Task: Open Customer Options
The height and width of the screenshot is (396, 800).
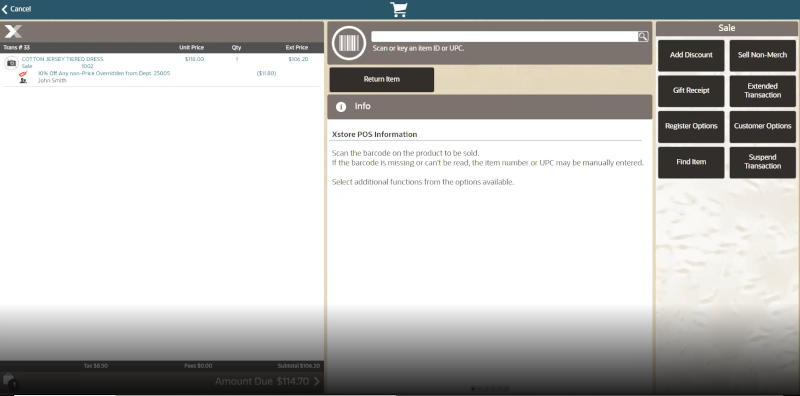Action: tap(762, 127)
